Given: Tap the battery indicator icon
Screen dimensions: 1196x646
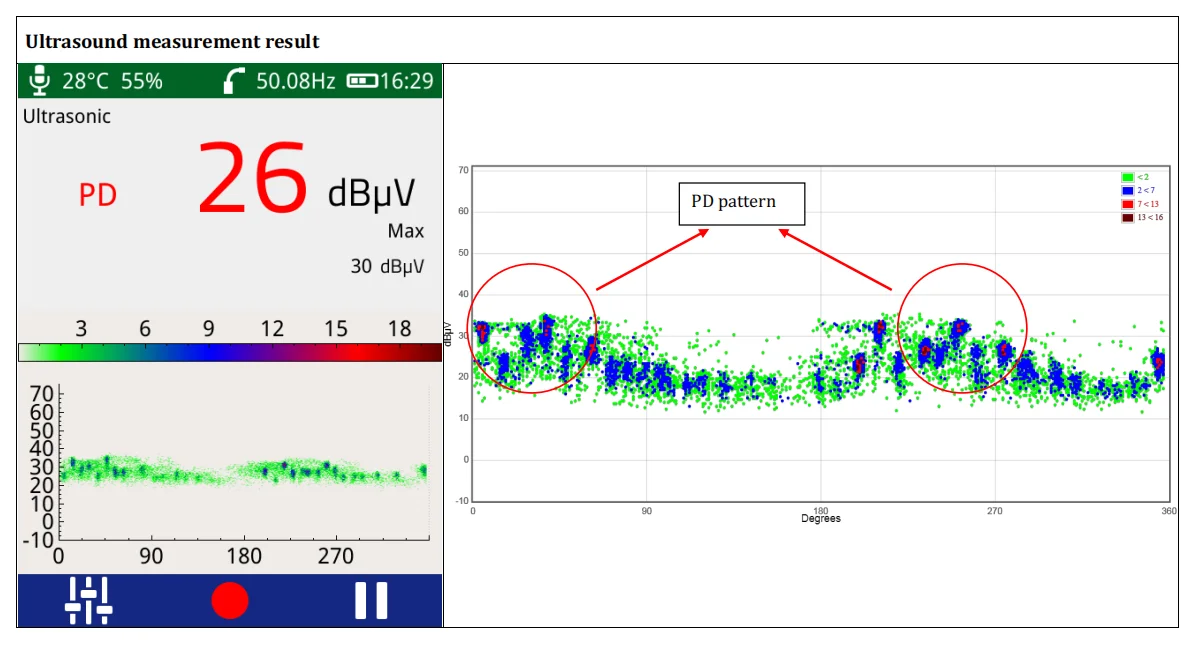Looking at the screenshot, I should [363, 79].
